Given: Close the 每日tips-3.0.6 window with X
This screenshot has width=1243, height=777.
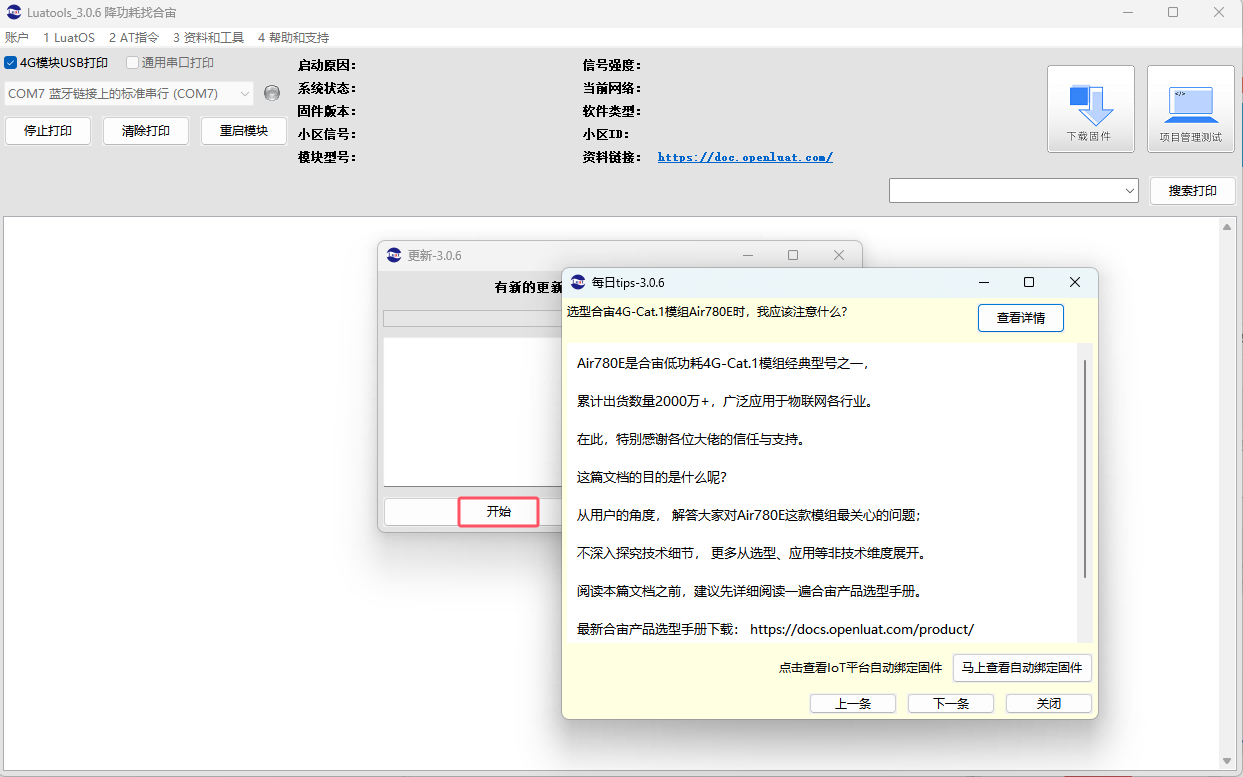Looking at the screenshot, I should (x=1075, y=283).
